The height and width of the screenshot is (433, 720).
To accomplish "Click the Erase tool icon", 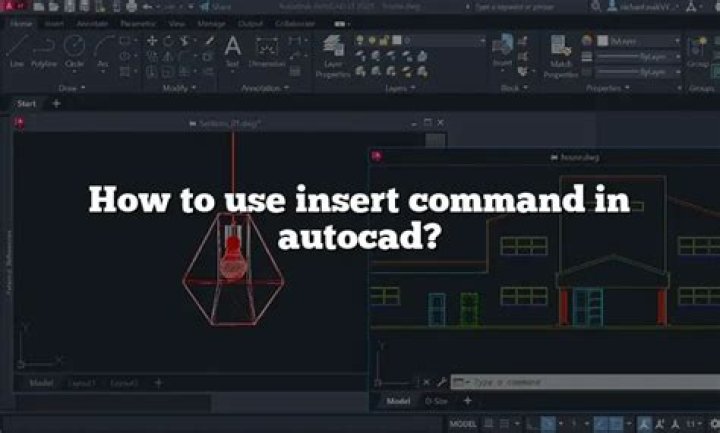I will [x=209, y=41].
